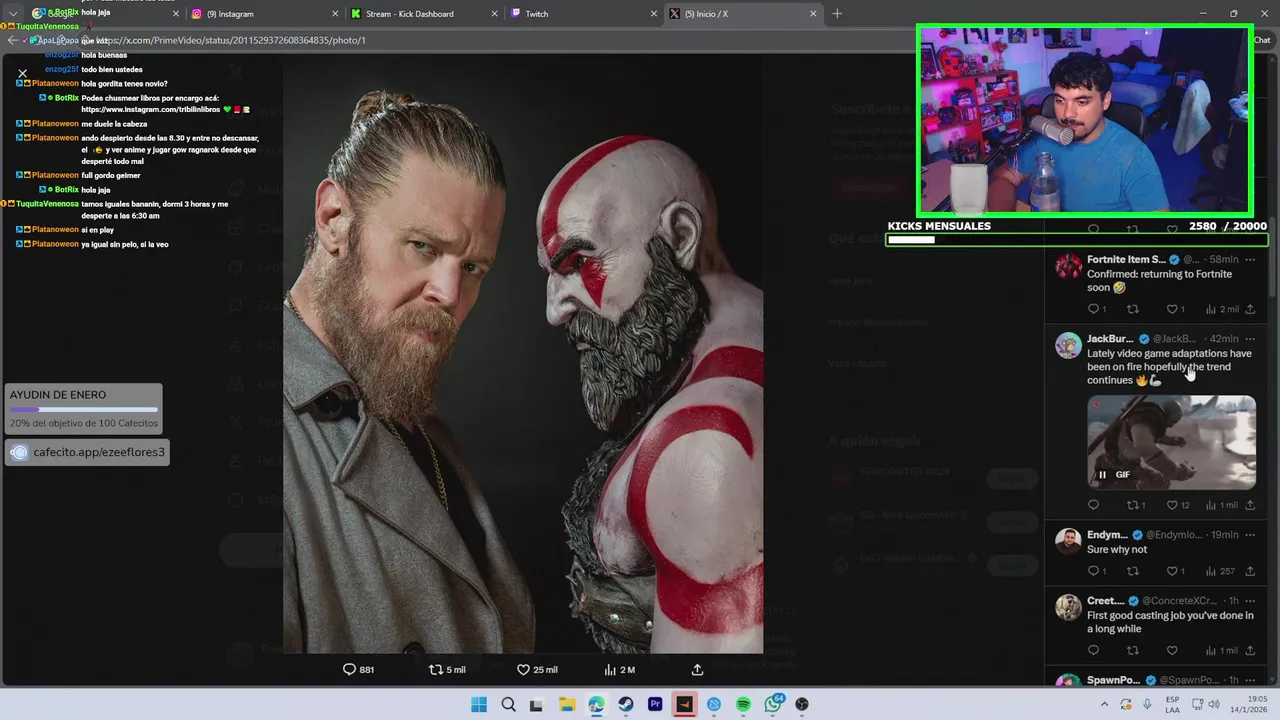Repost JackBur... tweet
Image resolution: width=1280 pixels, height=720 pixels.
tap(1136, 505)
